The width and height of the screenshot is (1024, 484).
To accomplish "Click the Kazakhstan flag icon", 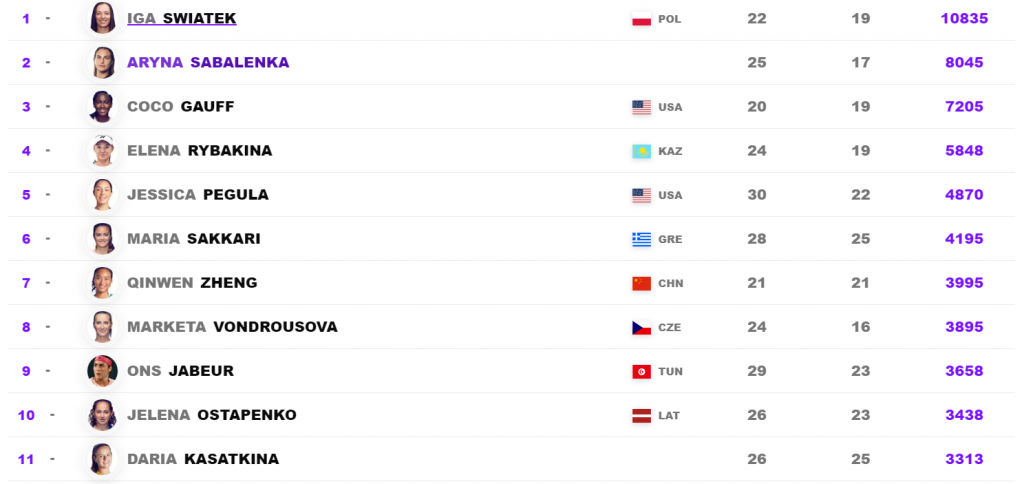I will click(642, 151).
